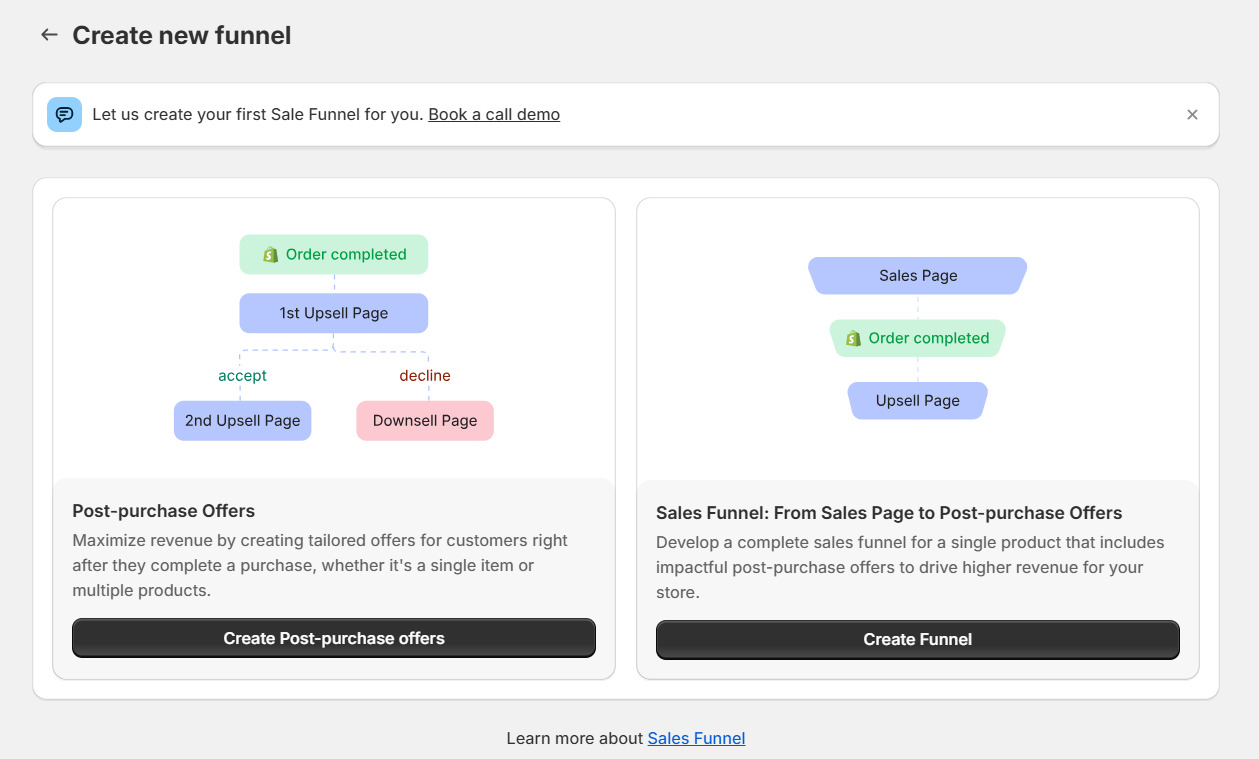Click the shopping bag icon on Order completed
This screenshot has height=759, width=1259.
pyautogui.click(x=268, y=254)
